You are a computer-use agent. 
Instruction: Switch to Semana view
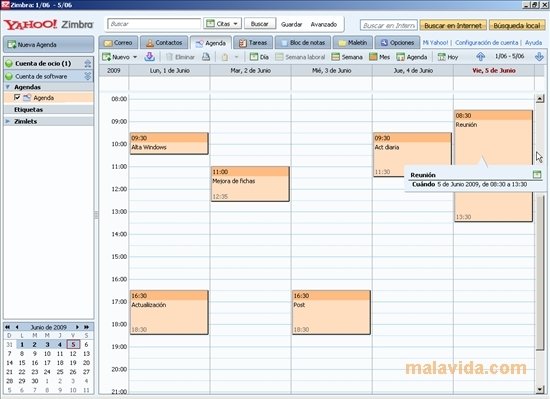coord(347,57)
